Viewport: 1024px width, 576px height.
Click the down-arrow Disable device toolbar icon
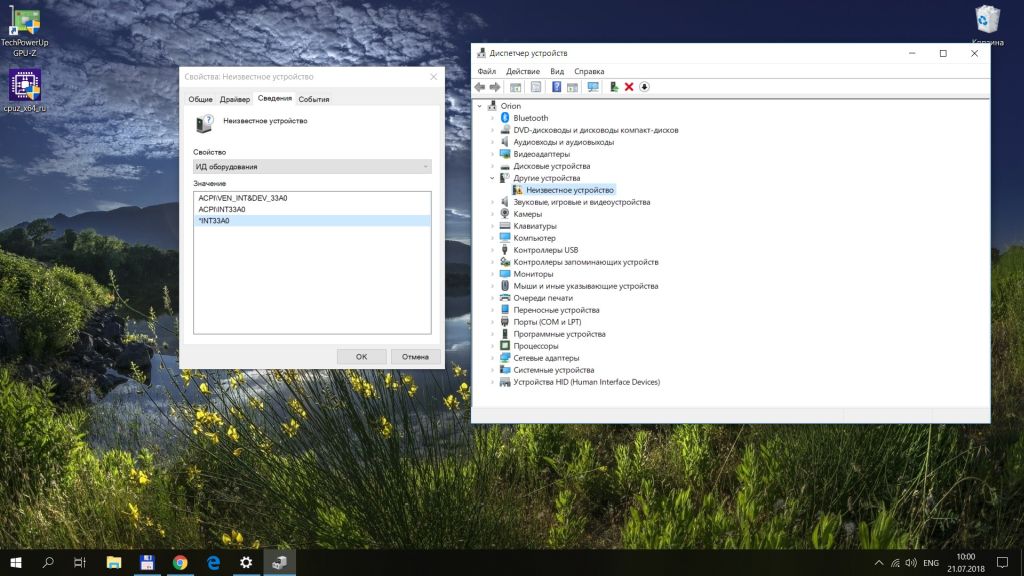pos(645,87)
